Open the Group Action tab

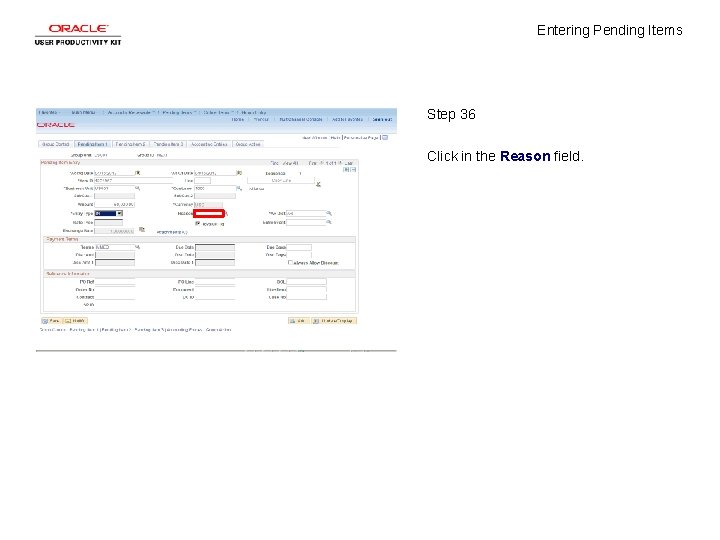click(248, 144)
